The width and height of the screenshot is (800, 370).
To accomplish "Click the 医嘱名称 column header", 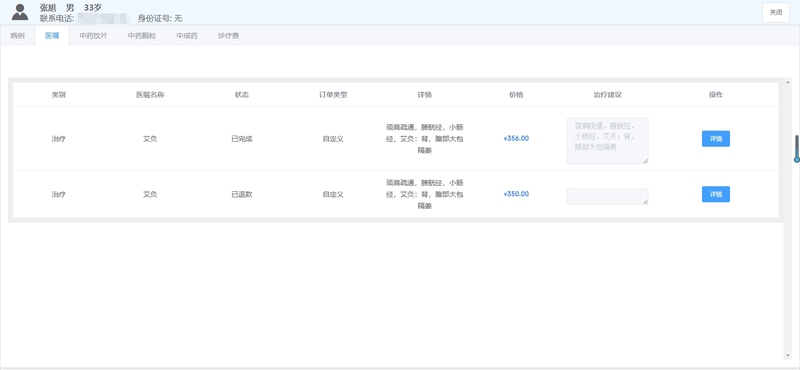I will 150,94.
